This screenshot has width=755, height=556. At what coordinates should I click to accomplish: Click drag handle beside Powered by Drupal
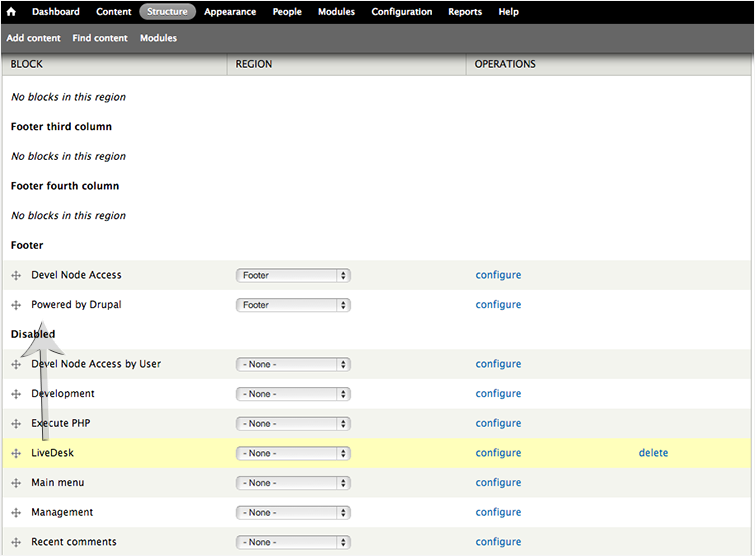(x=16, y=305)
